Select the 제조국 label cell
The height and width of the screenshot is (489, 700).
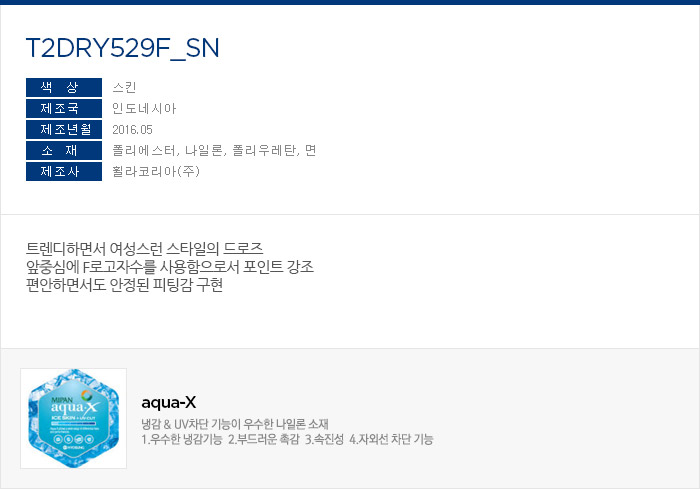tap(64, 109)
